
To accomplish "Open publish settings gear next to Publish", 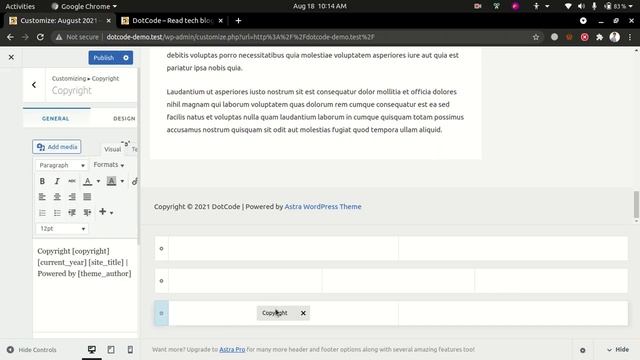I will (x=126, y=58).
